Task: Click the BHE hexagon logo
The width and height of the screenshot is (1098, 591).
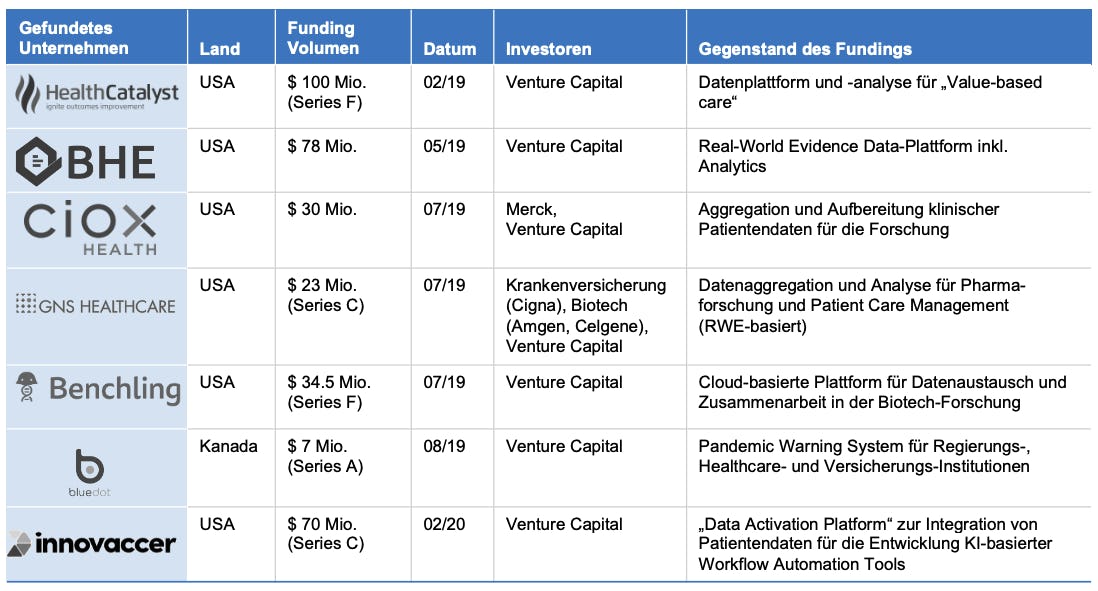Action: pyautogui.click(x=85, y=162)
